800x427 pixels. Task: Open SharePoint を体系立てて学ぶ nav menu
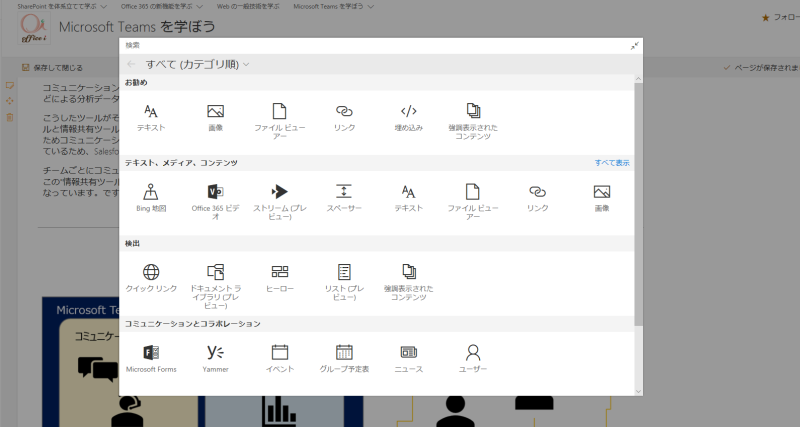[62, 7]
